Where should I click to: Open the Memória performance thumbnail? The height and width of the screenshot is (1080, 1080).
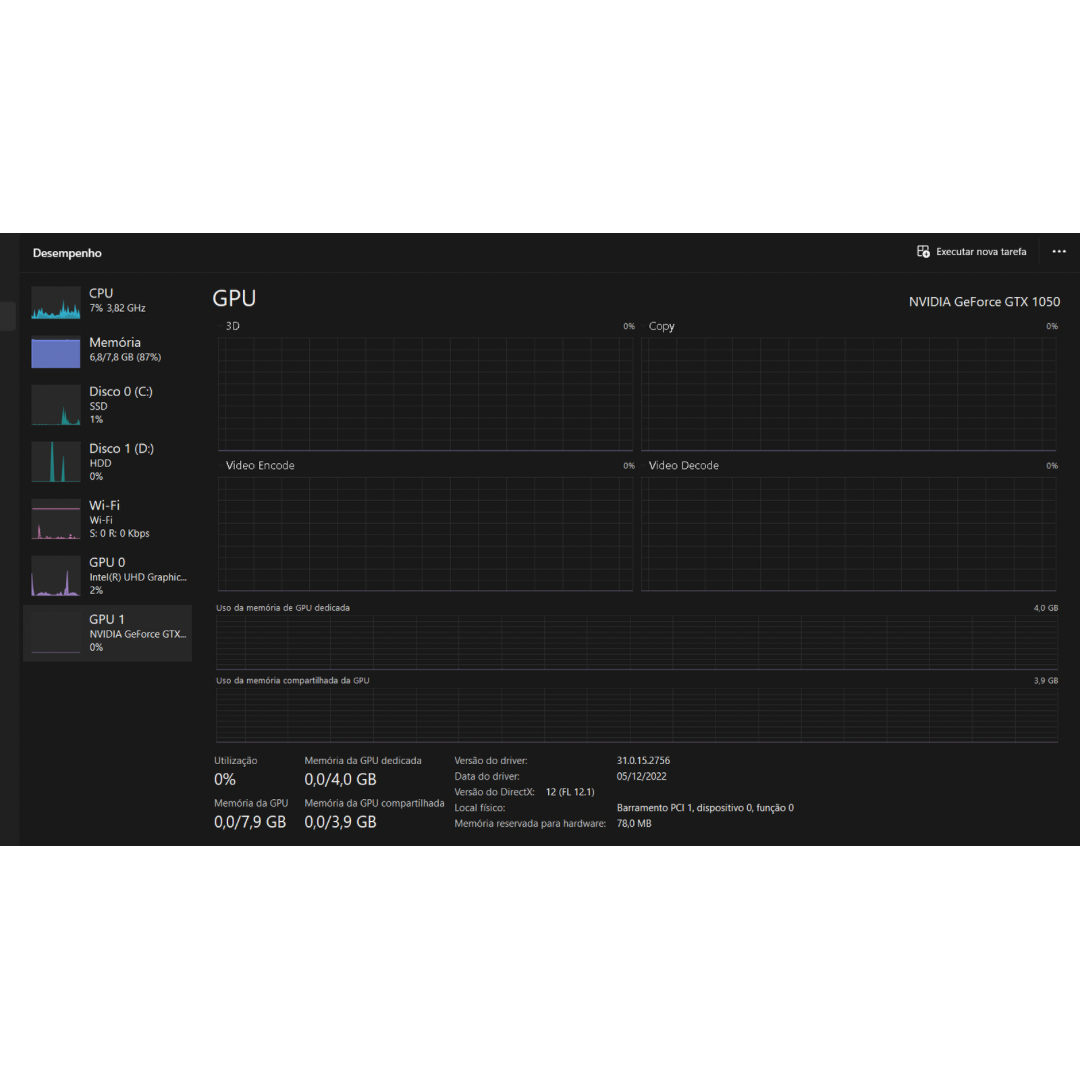tap(56, 352)
